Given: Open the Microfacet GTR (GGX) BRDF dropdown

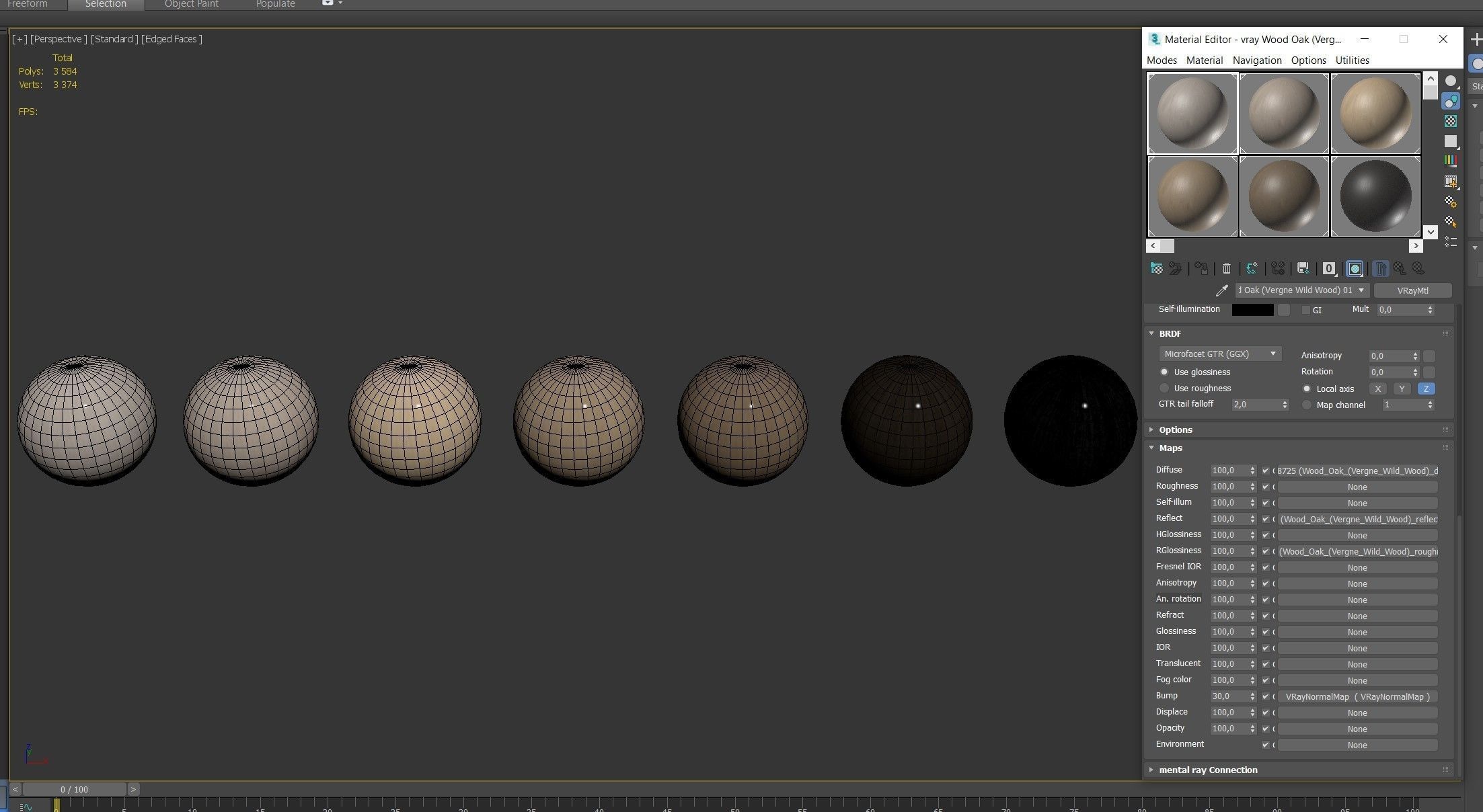Looking at the screenshot, I should point(1219,354).
